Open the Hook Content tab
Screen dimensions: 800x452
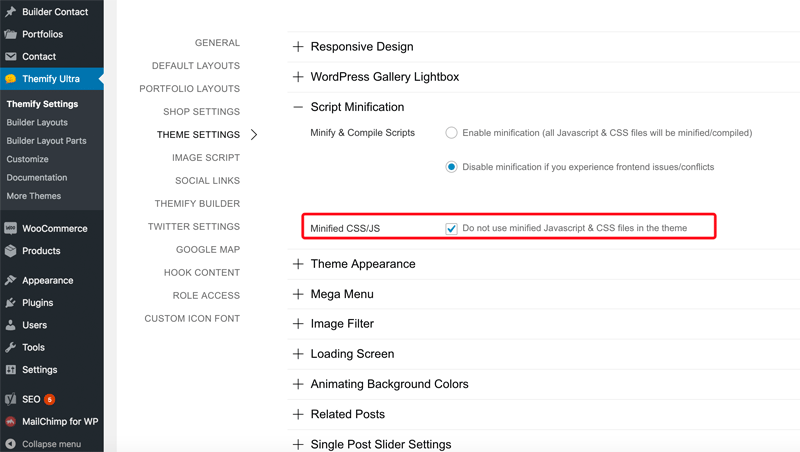point(202,272)
